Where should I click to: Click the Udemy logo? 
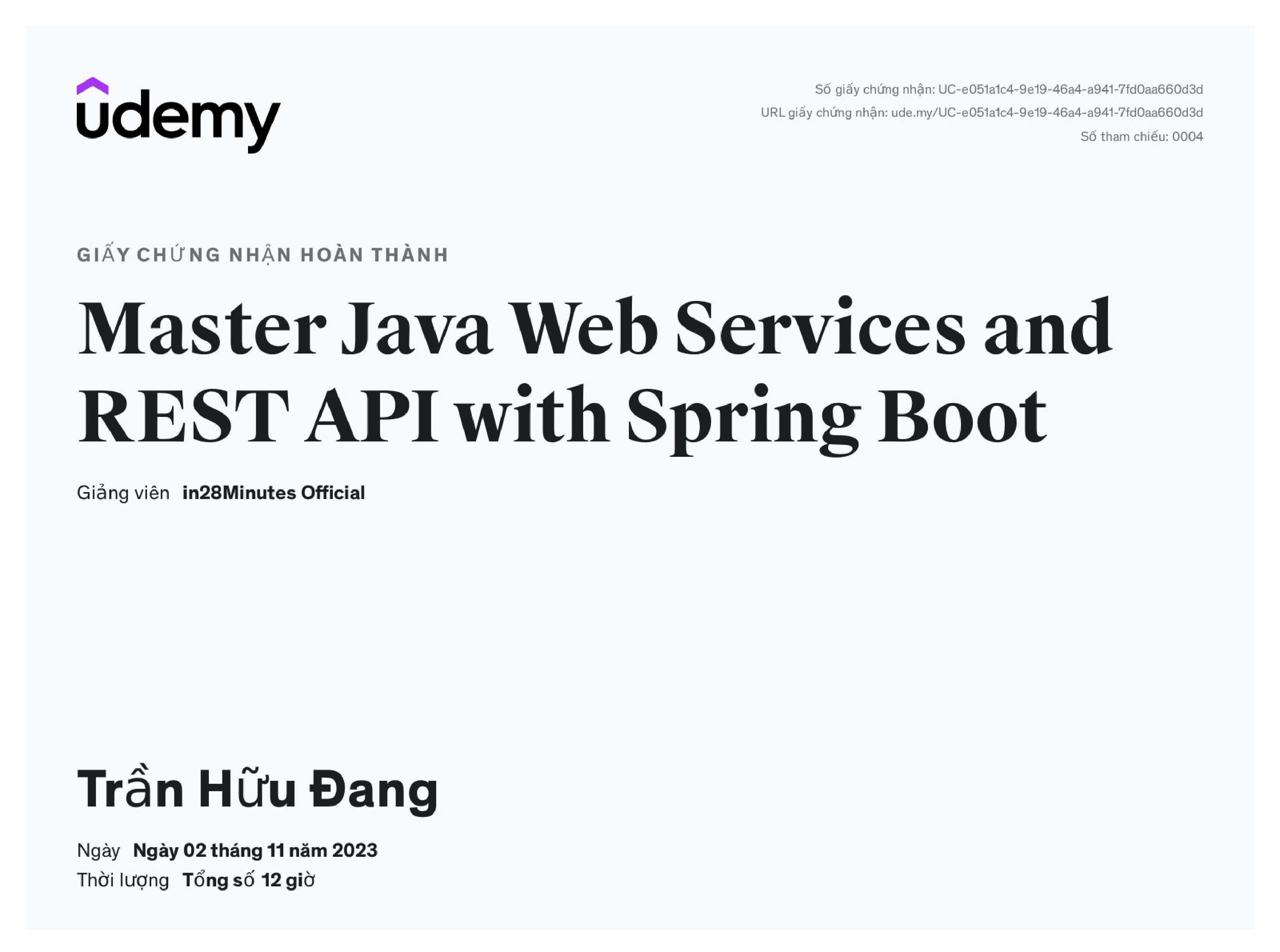(x=178, y=118)
